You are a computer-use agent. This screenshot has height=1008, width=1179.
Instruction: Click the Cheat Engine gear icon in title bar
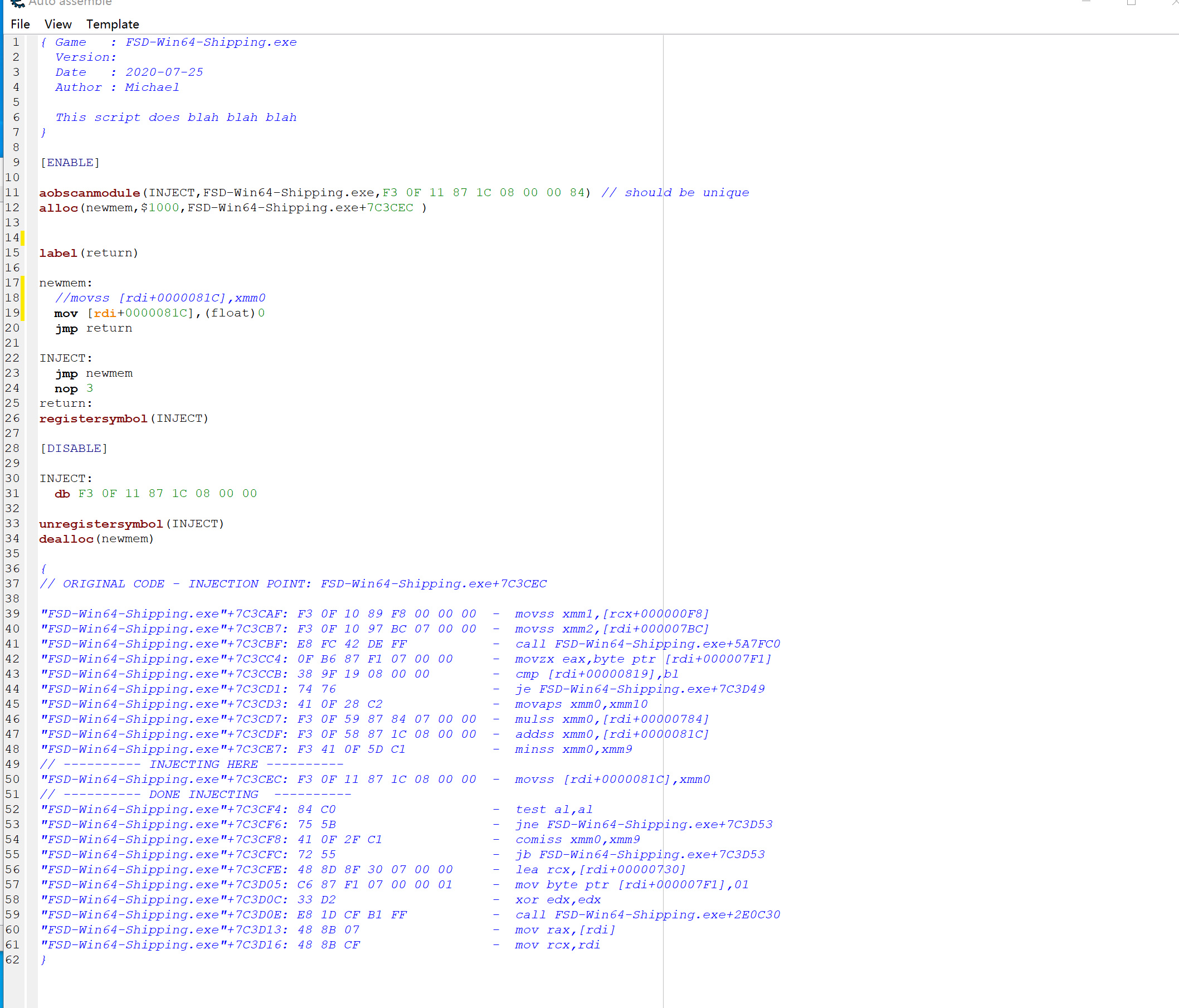[18, 3]
